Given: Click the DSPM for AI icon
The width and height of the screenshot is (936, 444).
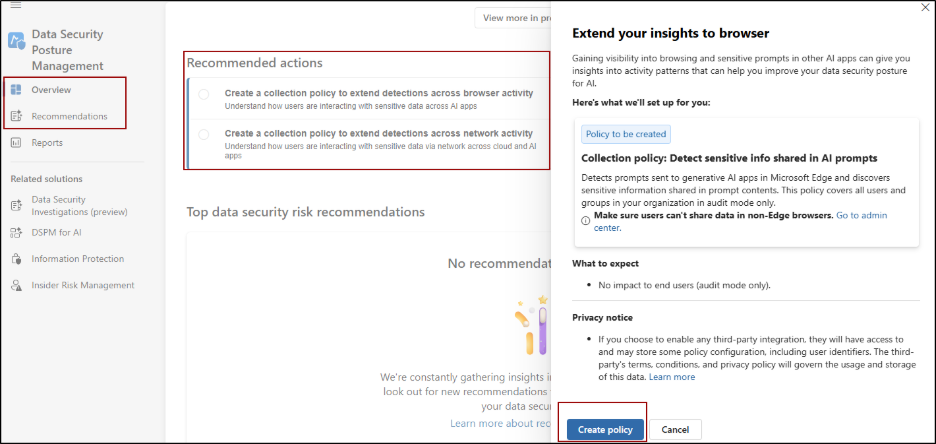Looking at the screenshot, I should [x=16, y=232].
